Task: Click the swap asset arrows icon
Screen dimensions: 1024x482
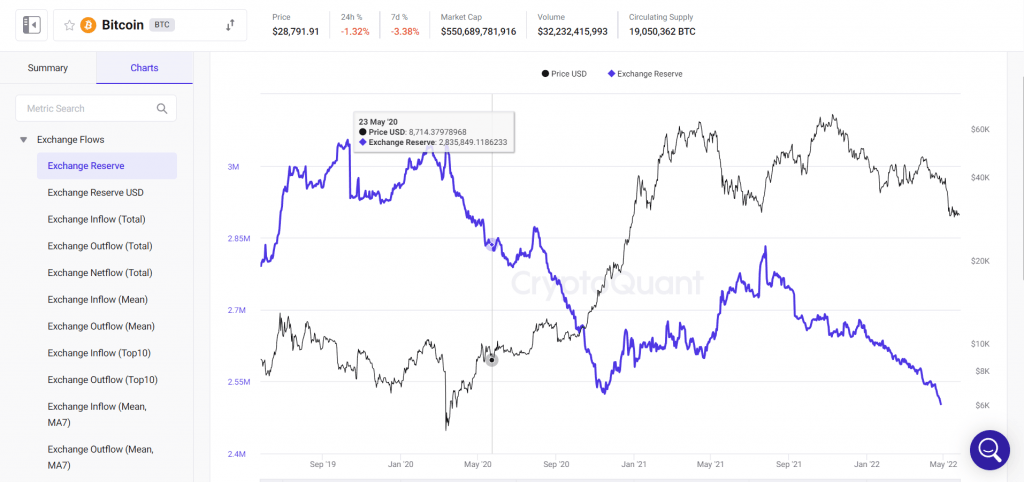Action: click(230, 25)
